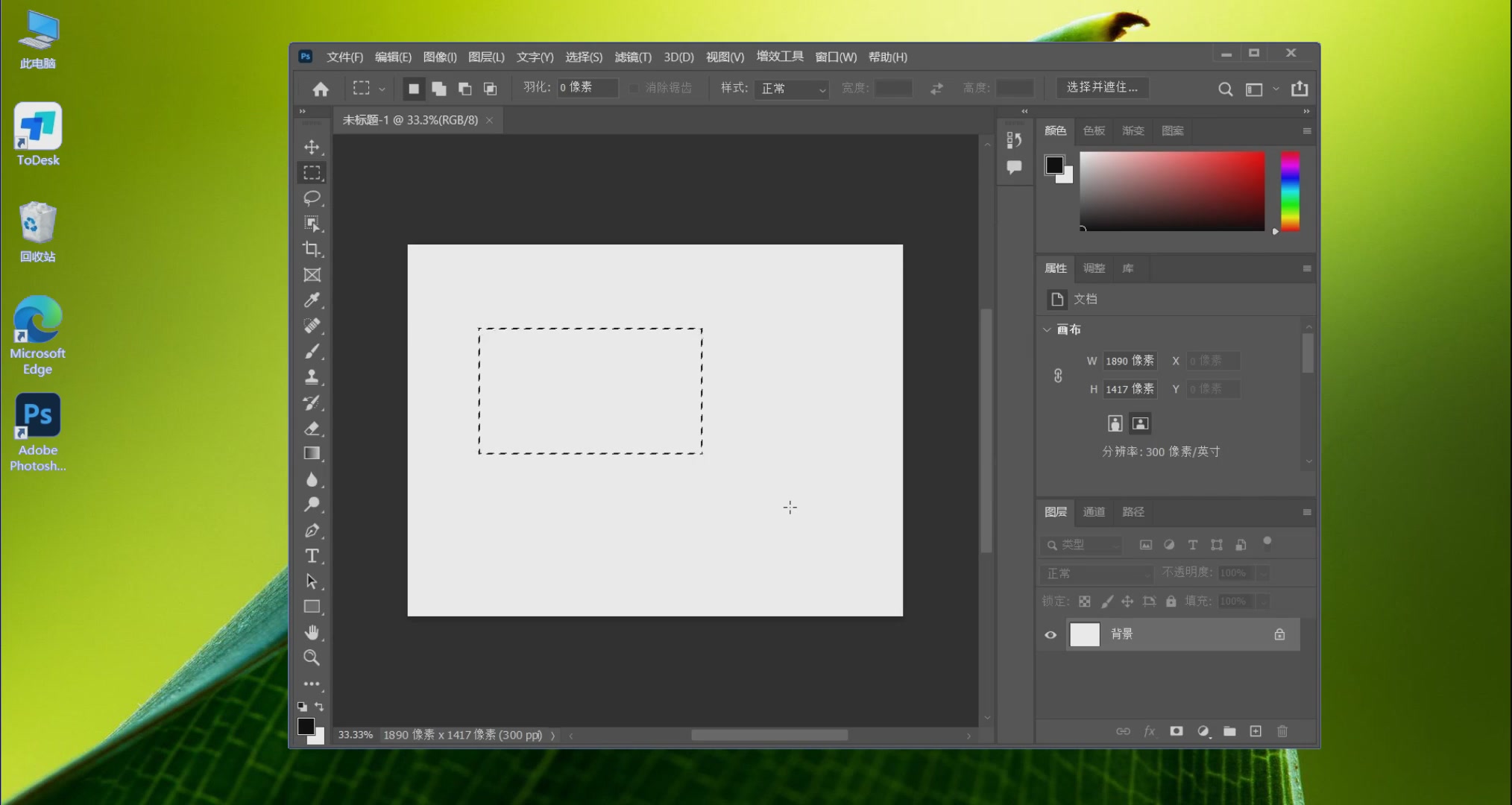Select the Pen tool
Image resolution: width=1512 pixels, height=805 pixels.
tap(312, 530)
